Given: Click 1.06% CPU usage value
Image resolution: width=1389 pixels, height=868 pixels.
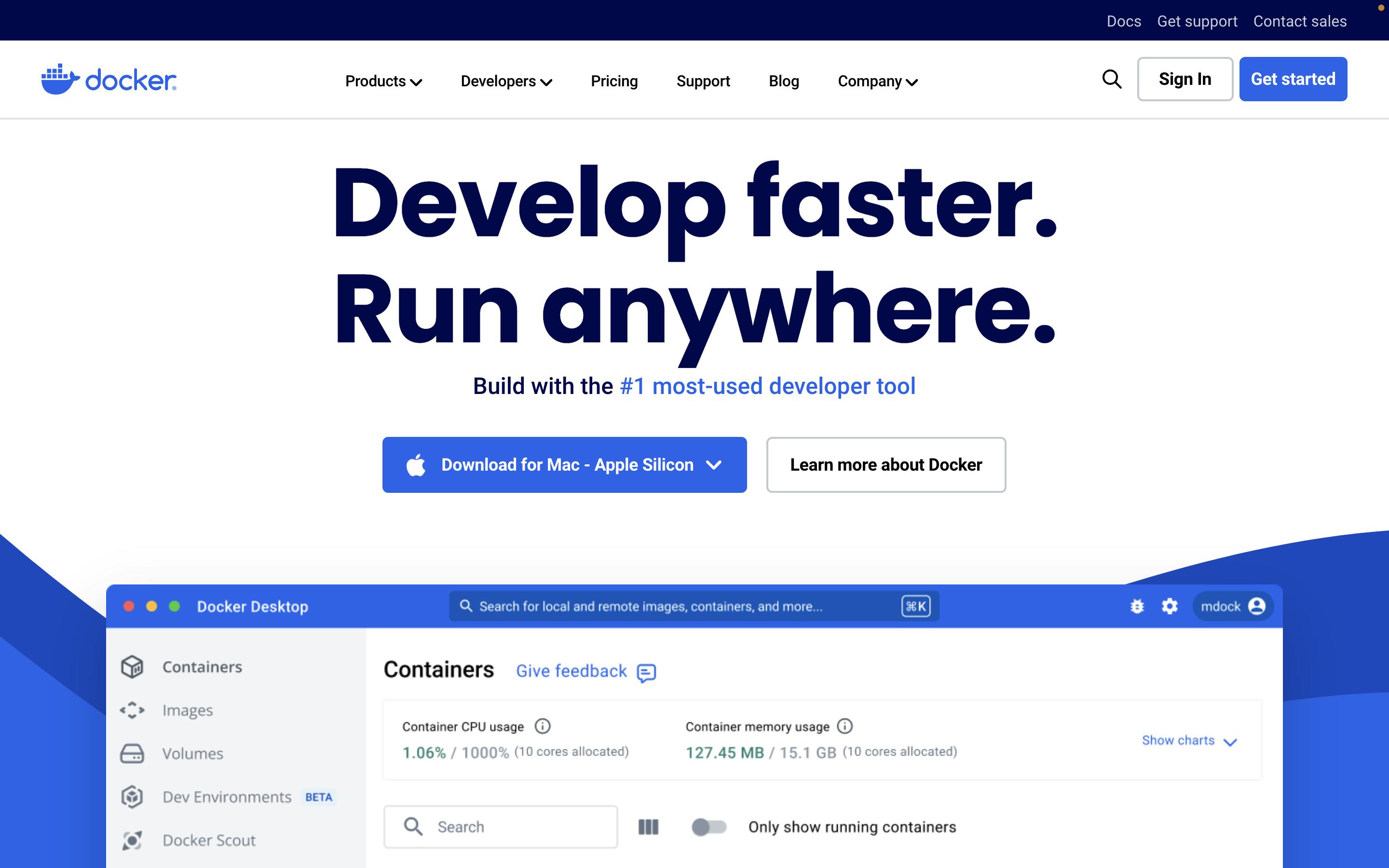Looking at the screenshot, I should pos(424,753).
